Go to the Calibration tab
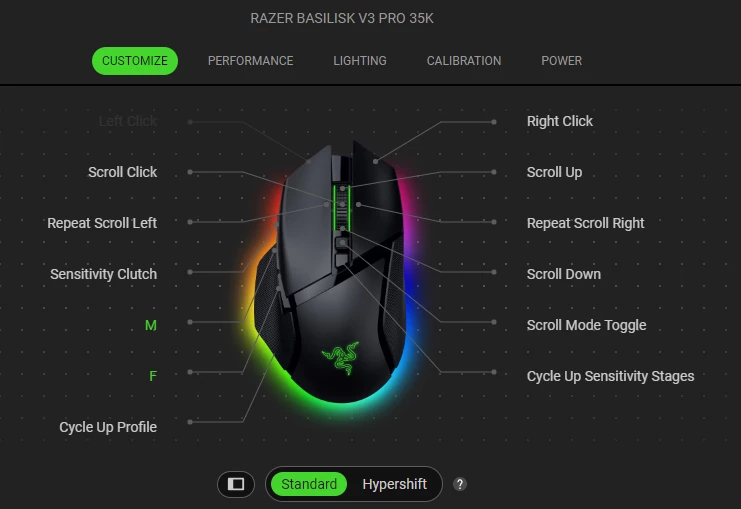 464,61
